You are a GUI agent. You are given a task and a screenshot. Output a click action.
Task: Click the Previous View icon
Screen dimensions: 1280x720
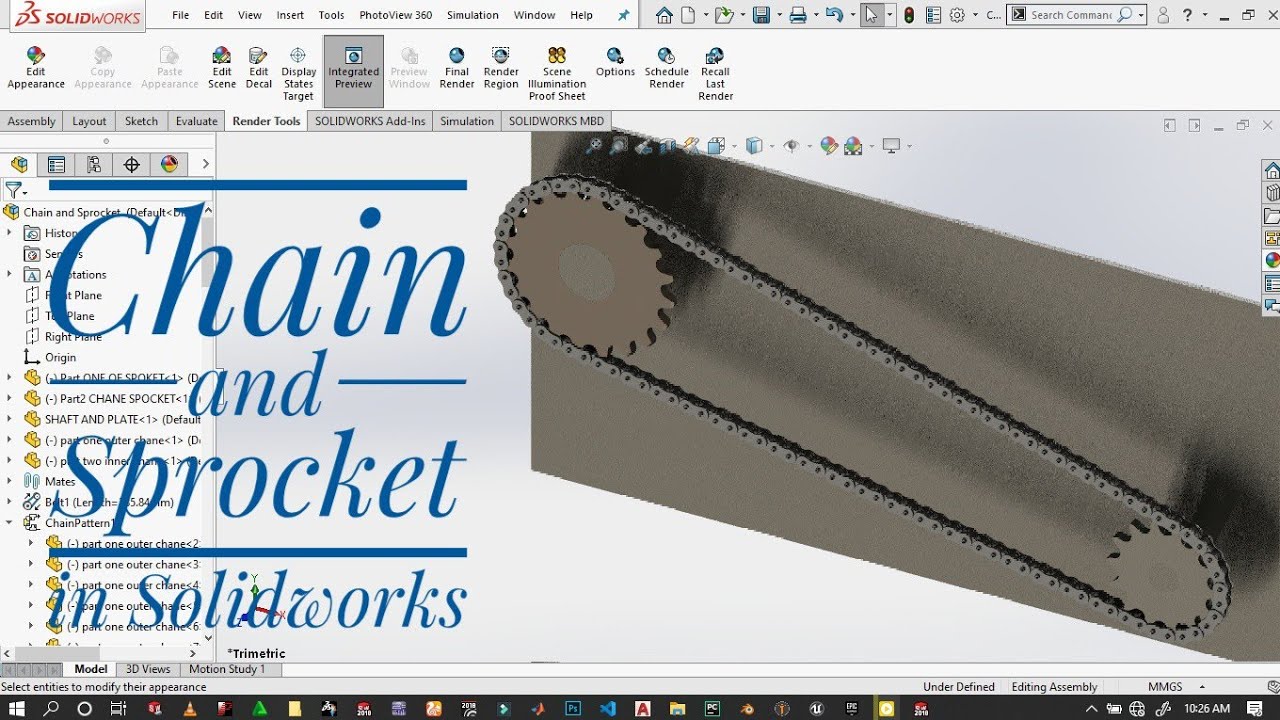tap(643, 146)
